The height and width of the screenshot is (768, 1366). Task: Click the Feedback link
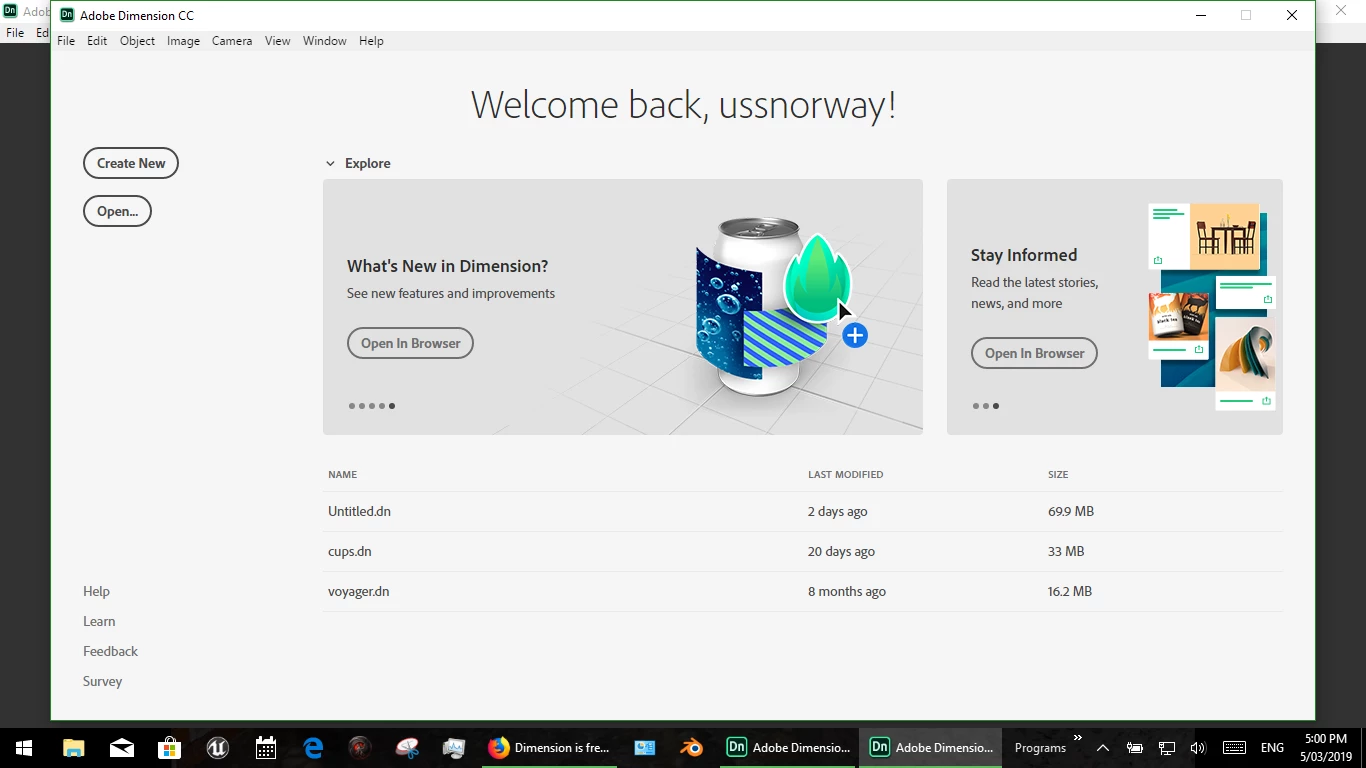coord(110,651)
